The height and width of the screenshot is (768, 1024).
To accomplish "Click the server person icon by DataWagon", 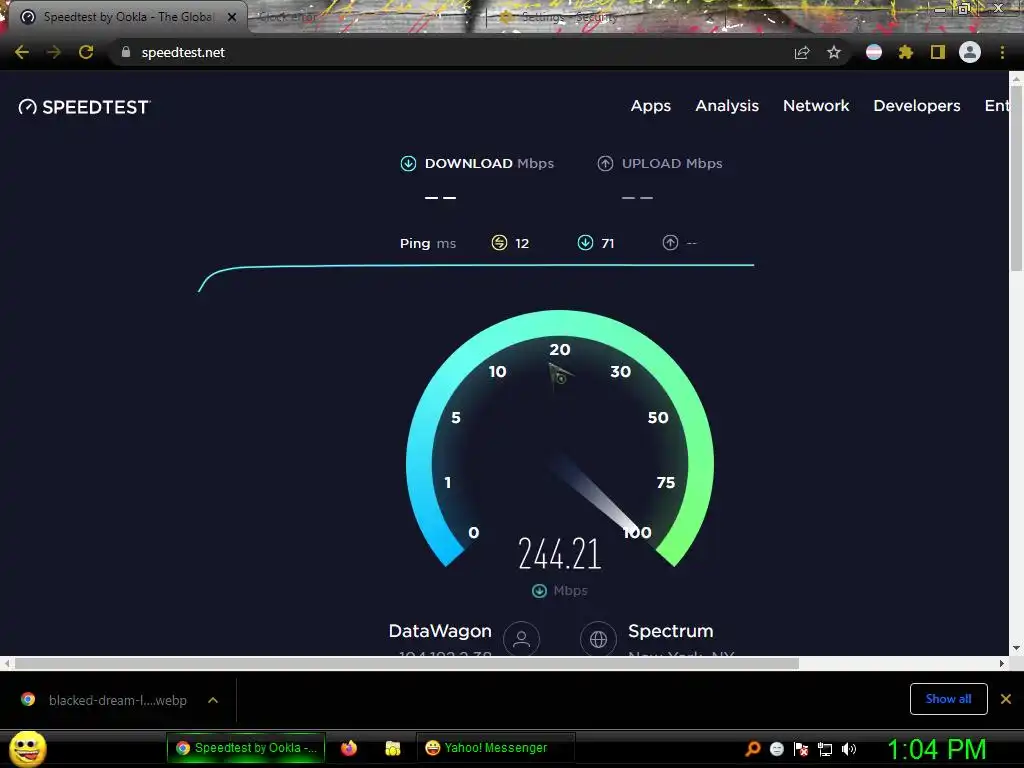I will coord(521,638).
